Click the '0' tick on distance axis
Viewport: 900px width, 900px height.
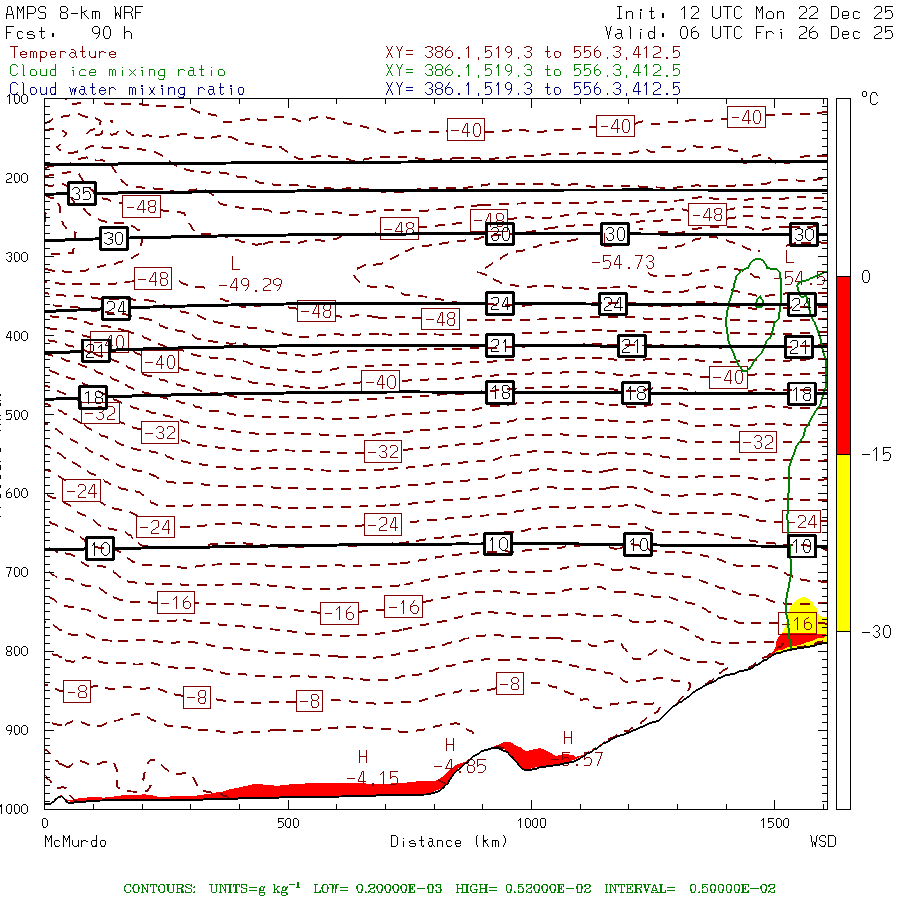45,823
